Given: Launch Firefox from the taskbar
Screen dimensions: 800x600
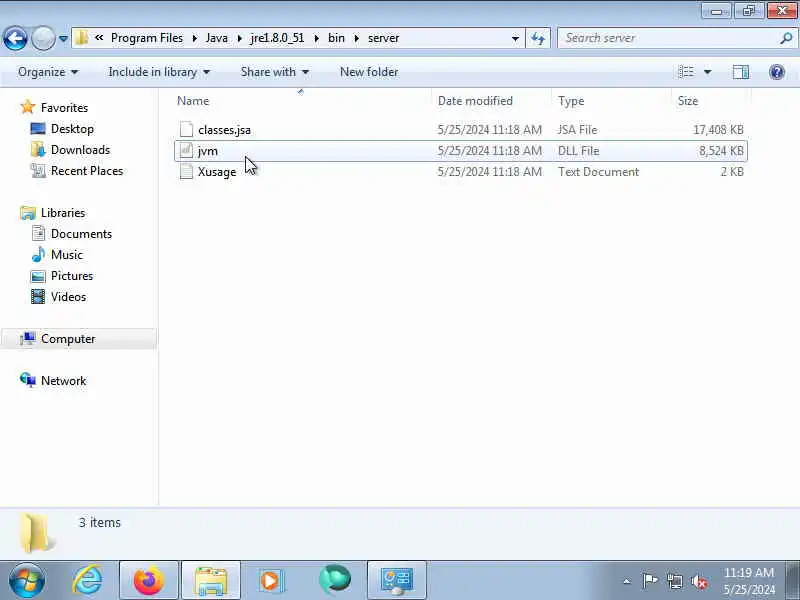Looking at the screenshot, I should pos(148,580).
